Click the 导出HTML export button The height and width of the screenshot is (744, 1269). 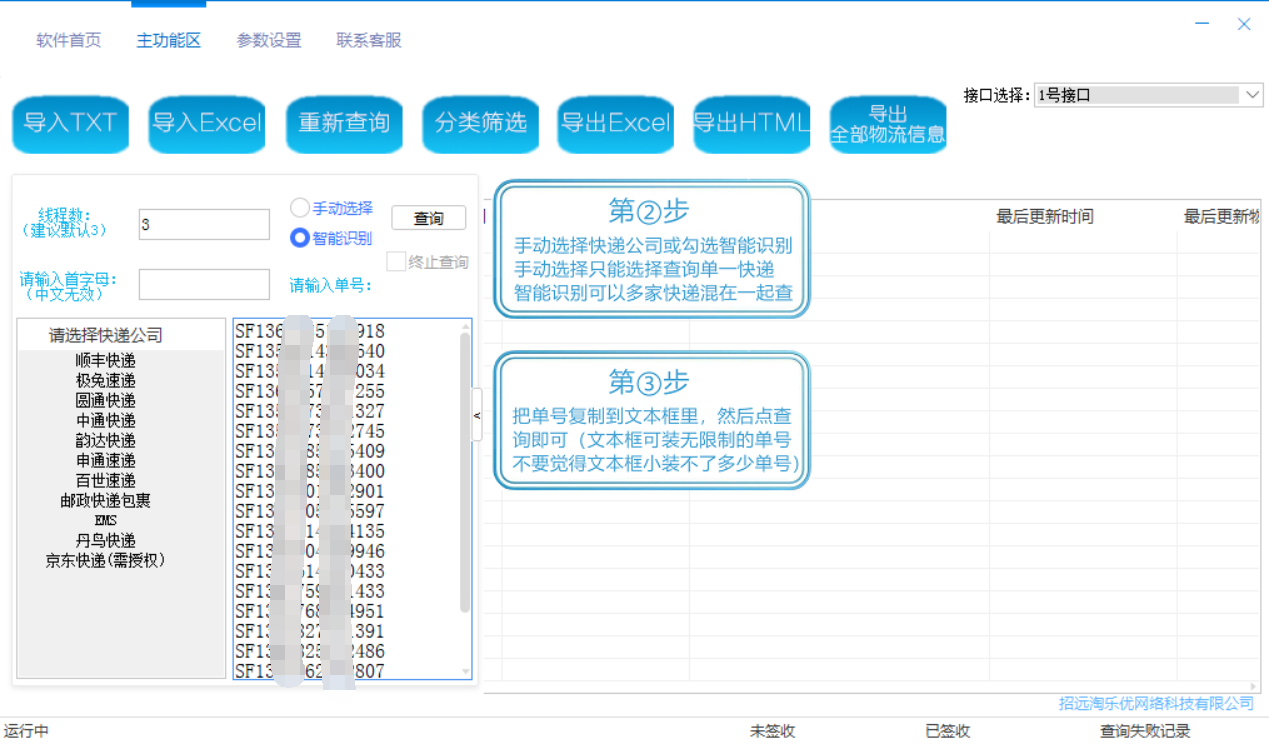751,124
